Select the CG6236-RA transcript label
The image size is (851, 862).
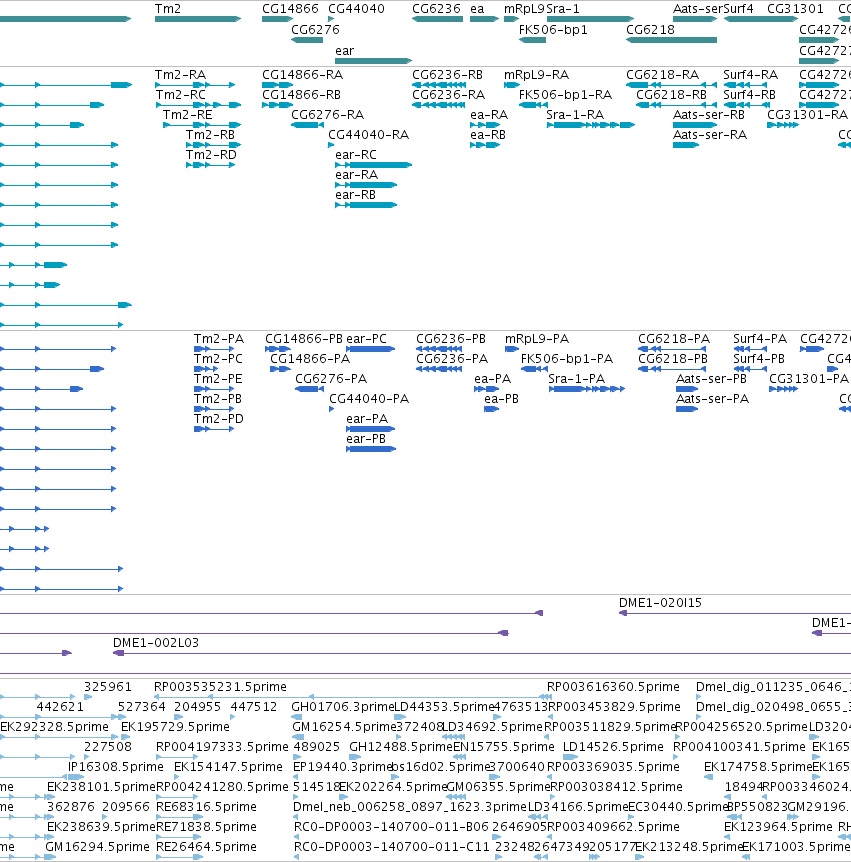click(x=449, y=95)
